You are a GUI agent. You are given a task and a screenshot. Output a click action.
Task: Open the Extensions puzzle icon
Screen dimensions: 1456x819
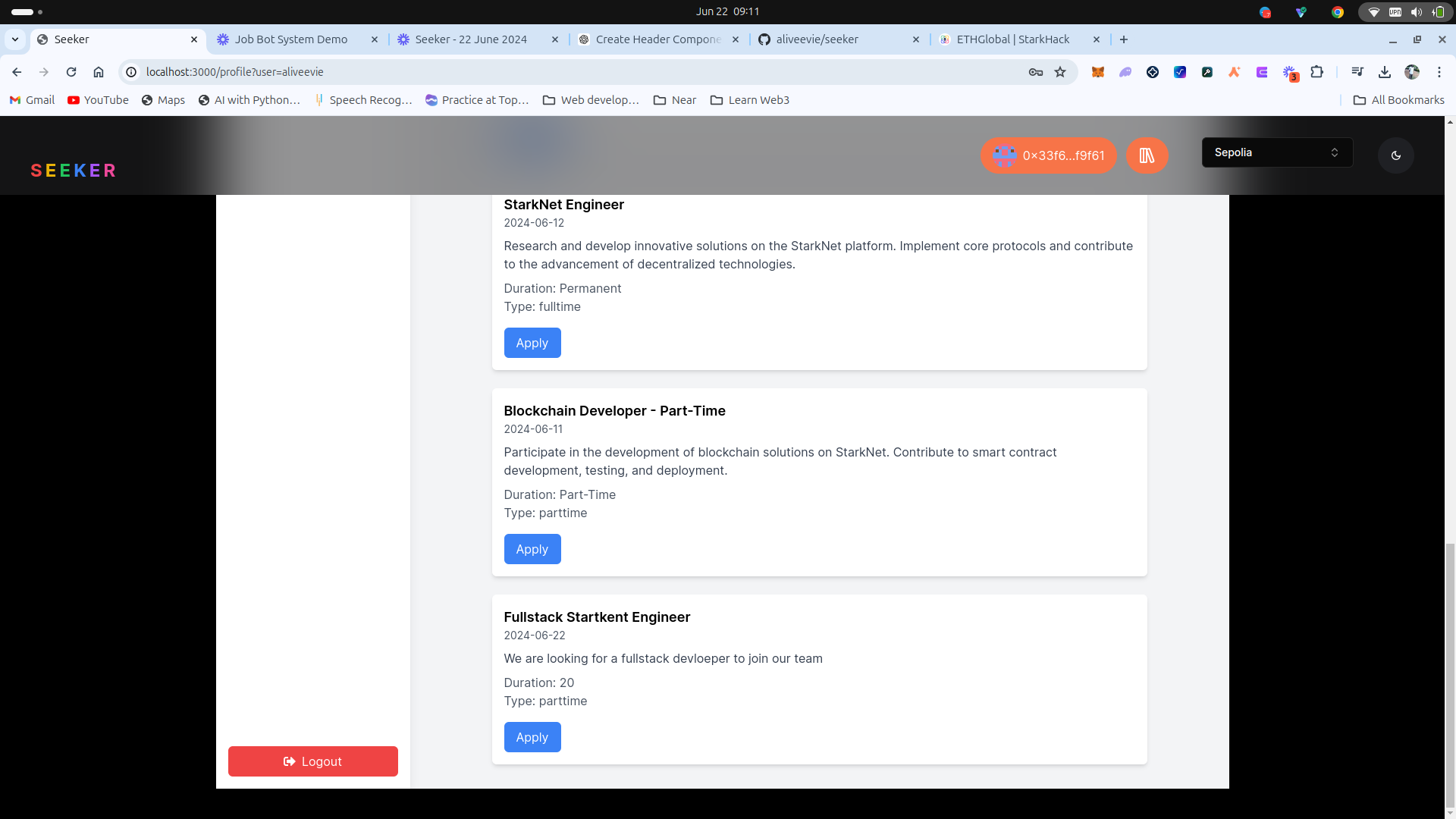1317,72
